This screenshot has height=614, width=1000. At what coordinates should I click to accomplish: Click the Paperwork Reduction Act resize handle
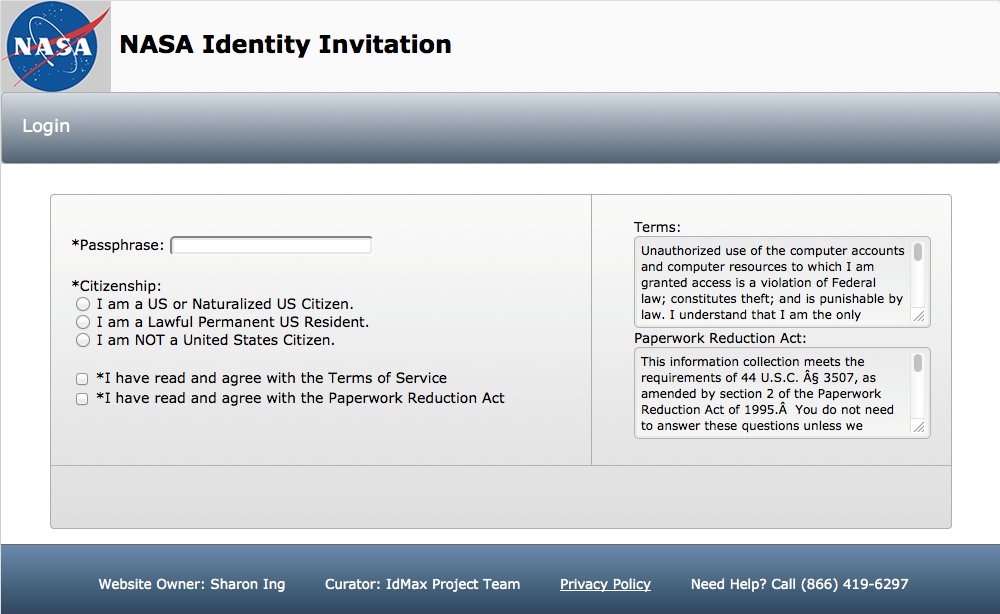[919, 427]
